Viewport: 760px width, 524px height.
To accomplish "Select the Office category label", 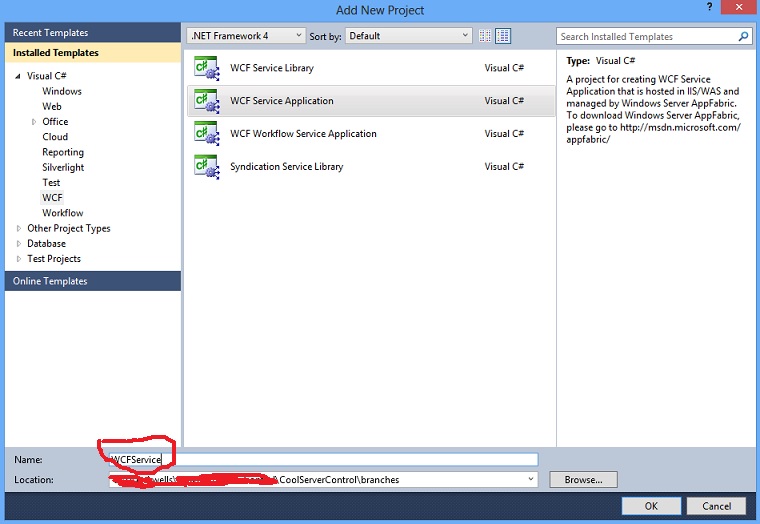I will (55, 122).
